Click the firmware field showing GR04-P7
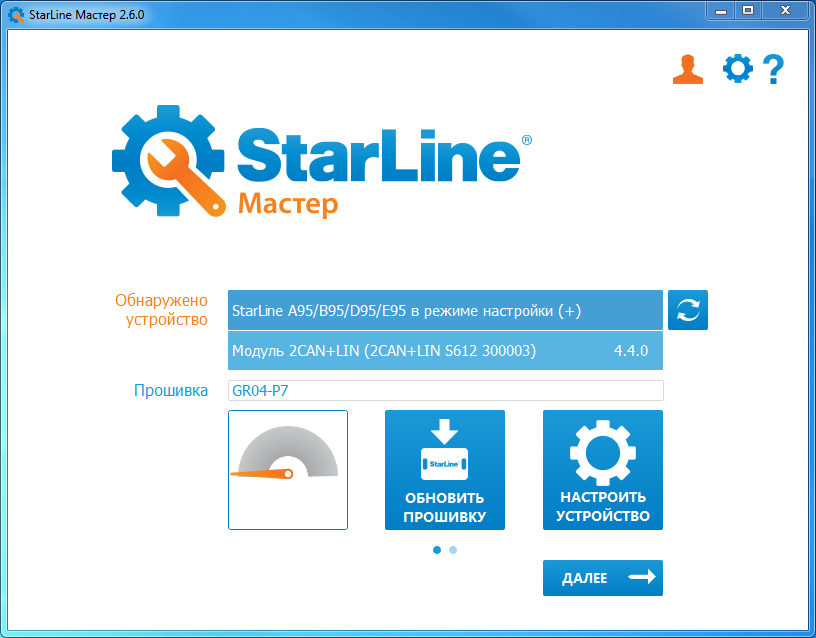816x638 pixels. click(445, 390)
